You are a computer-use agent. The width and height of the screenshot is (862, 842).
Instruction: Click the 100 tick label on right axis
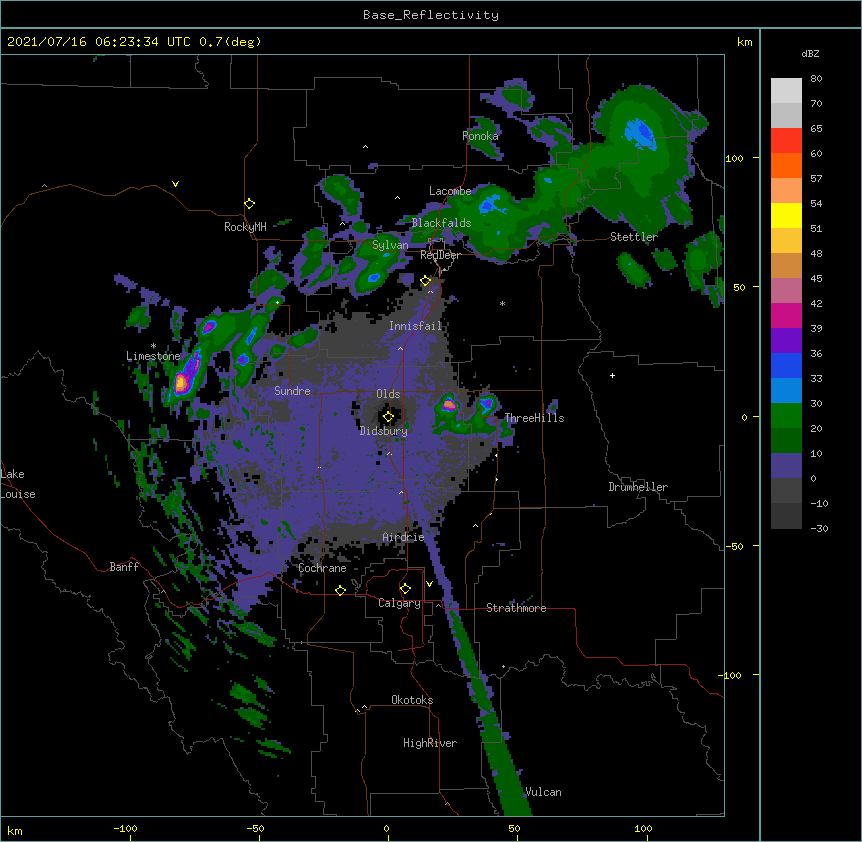734,159
